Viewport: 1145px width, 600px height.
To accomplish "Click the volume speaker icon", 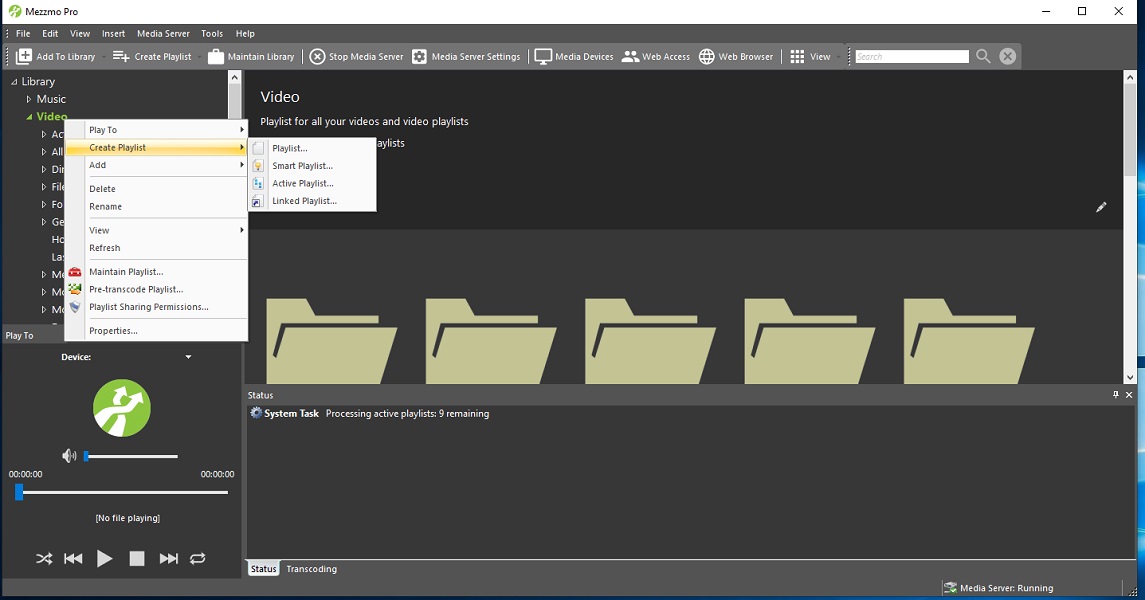I will [69, 456].
